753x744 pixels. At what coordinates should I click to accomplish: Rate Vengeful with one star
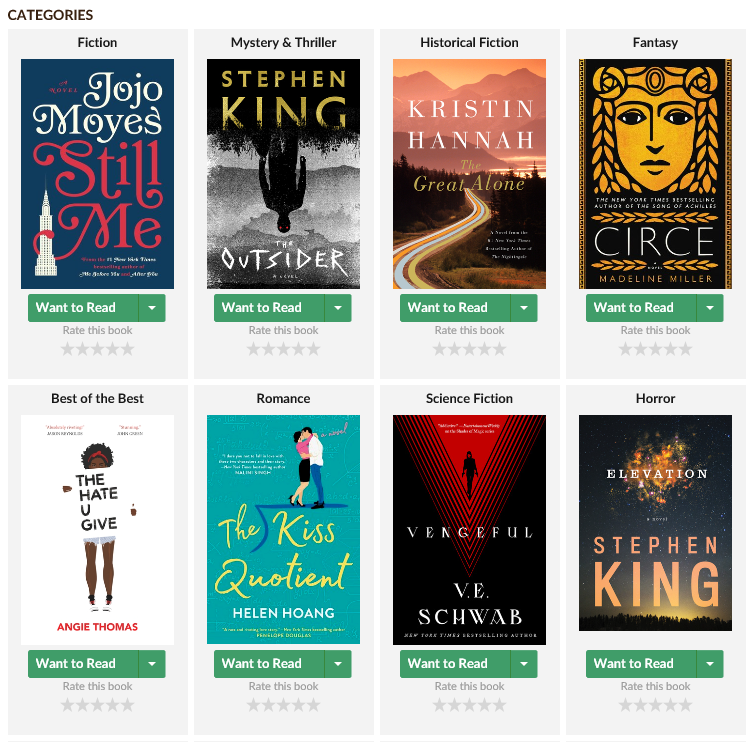coord(439,705)
